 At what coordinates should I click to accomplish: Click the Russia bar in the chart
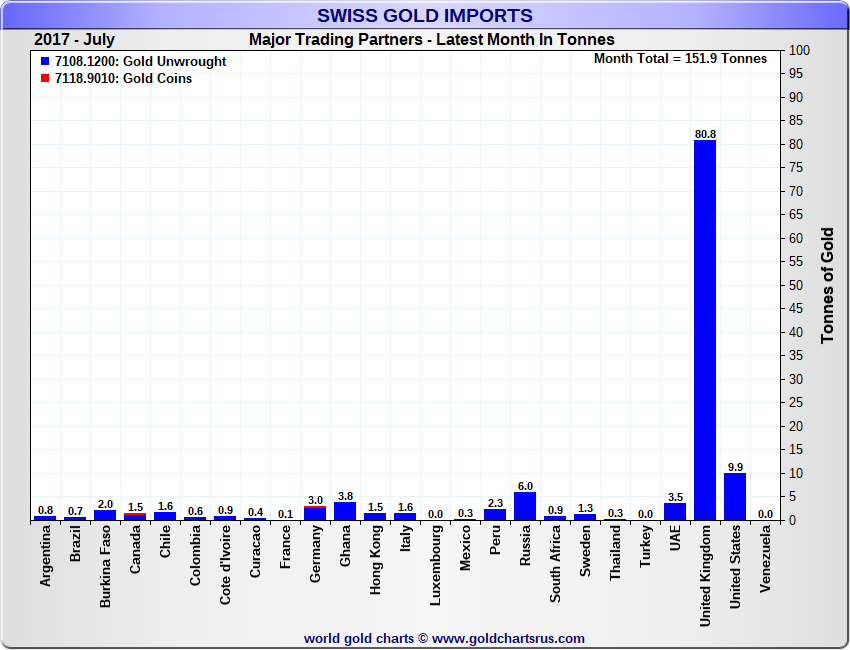(525, 506)
